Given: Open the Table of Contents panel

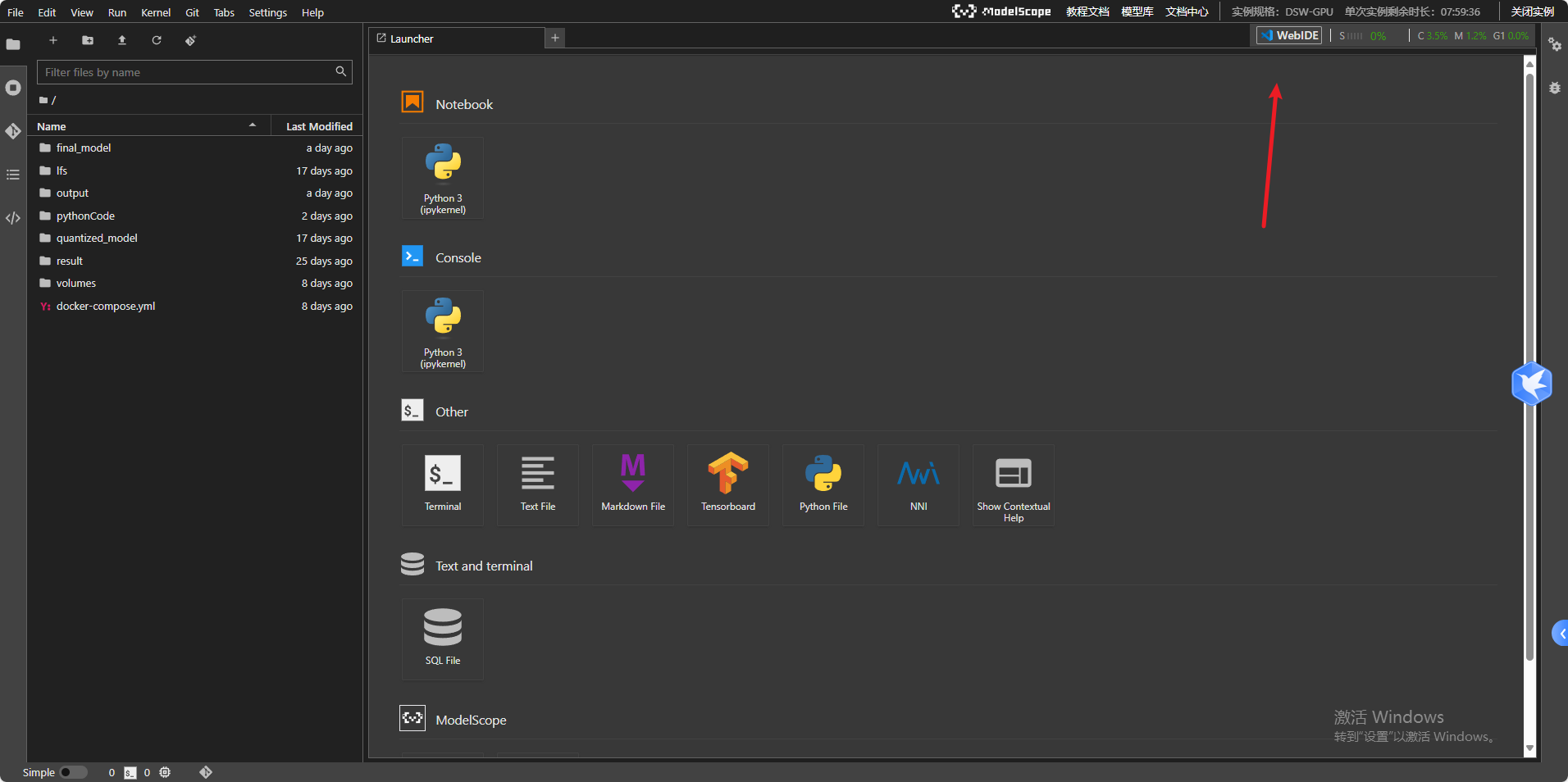Looking at the screenshot, I should [x=13, y=175].
